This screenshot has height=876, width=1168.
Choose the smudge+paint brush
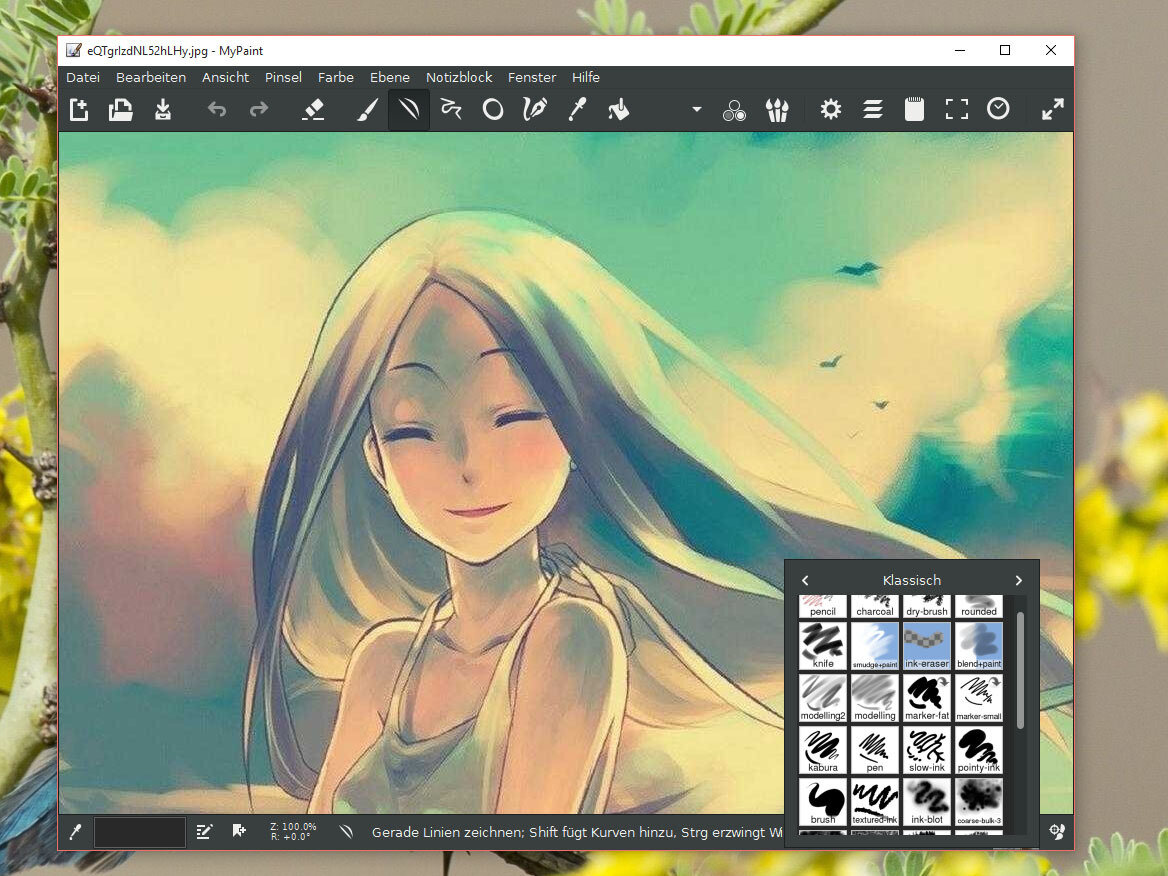875,646
